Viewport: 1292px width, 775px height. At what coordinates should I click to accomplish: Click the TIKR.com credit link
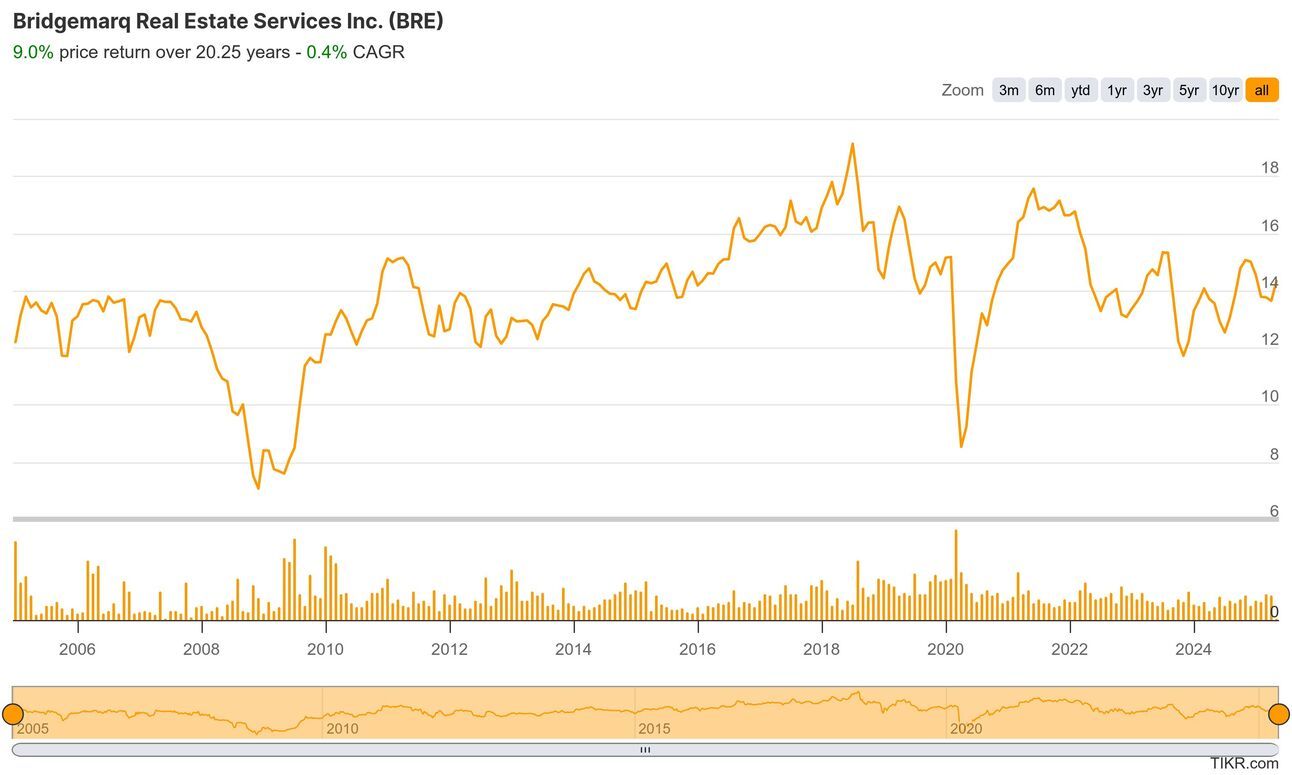pyautogui.click(x=1244, y=763)
